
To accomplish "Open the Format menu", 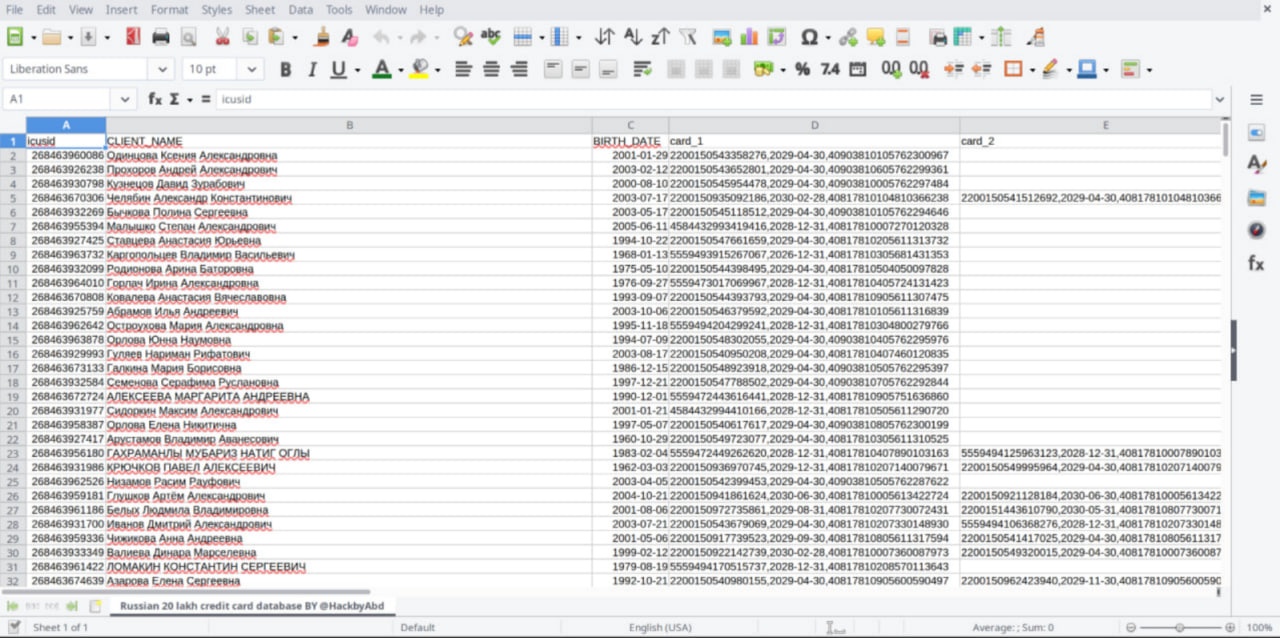I will [x=169, y=9].
